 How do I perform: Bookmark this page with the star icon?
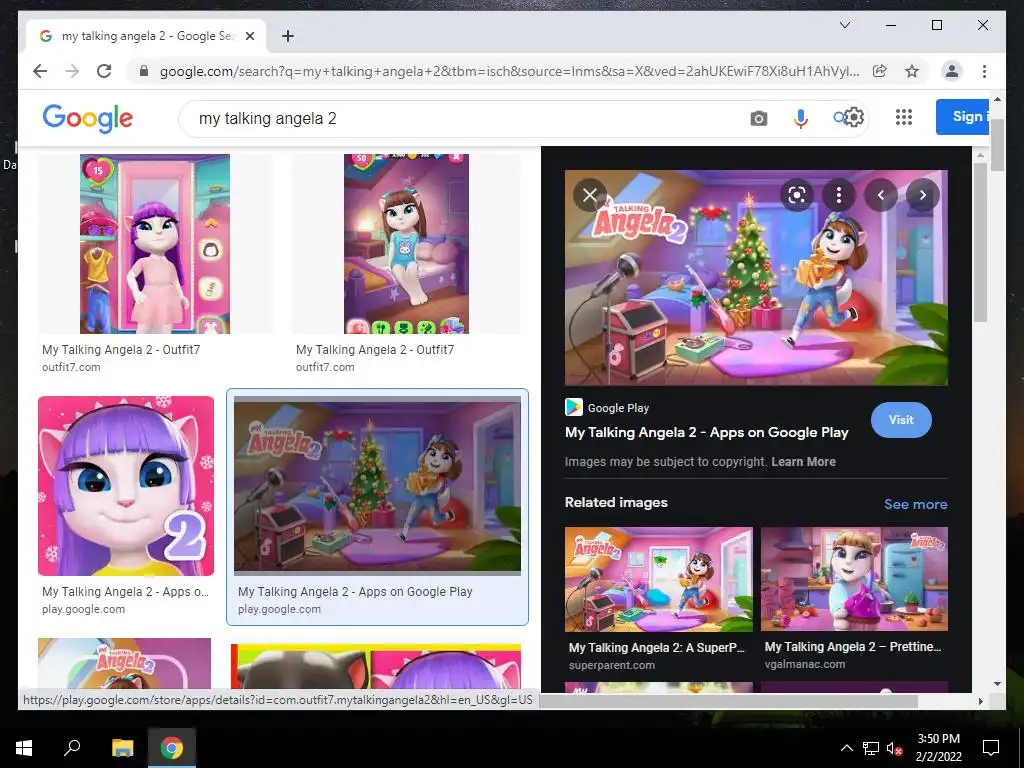[912, 71]
